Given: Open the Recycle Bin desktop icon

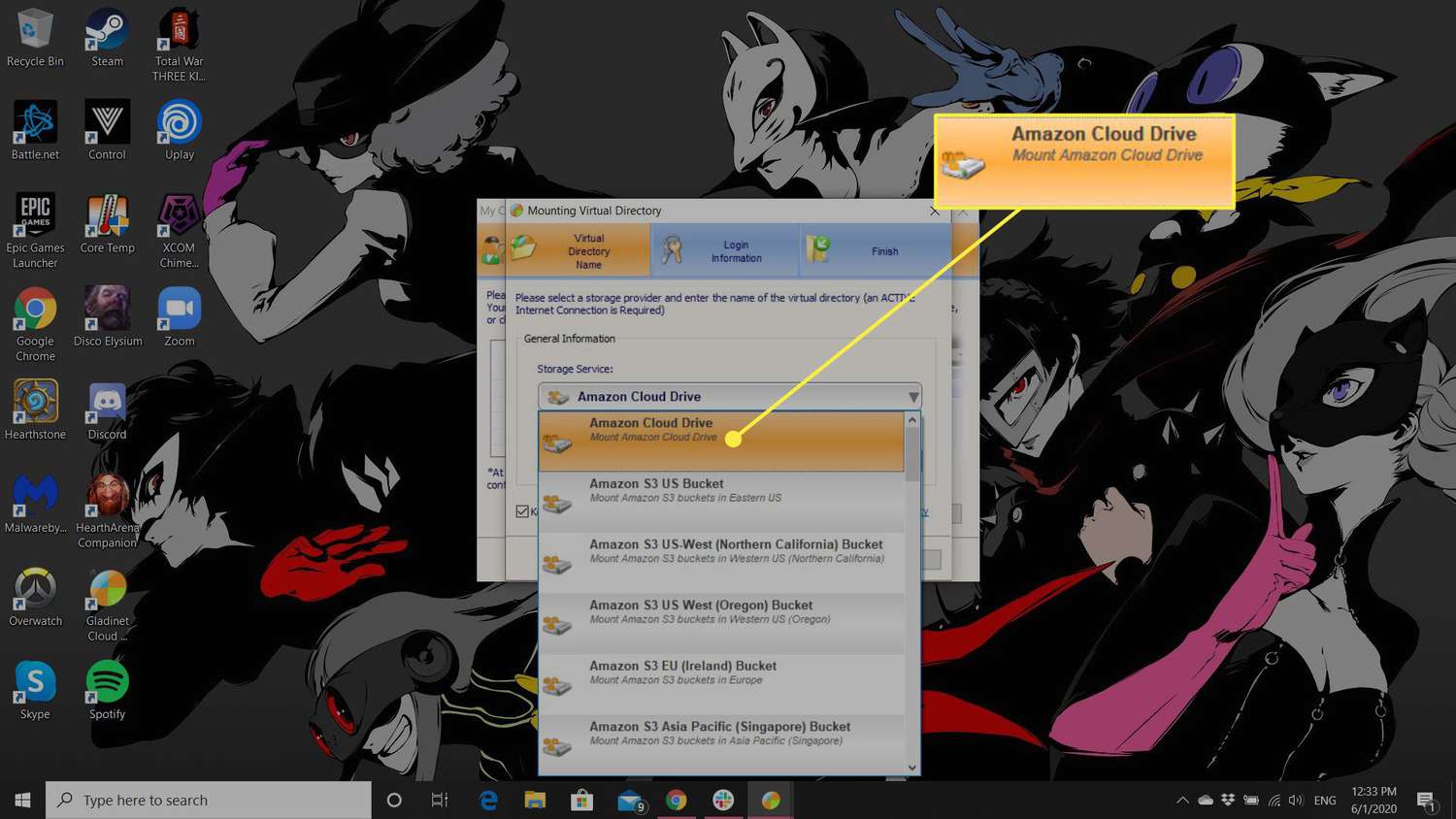Looking at the screenshot, I should click(35, 39).
